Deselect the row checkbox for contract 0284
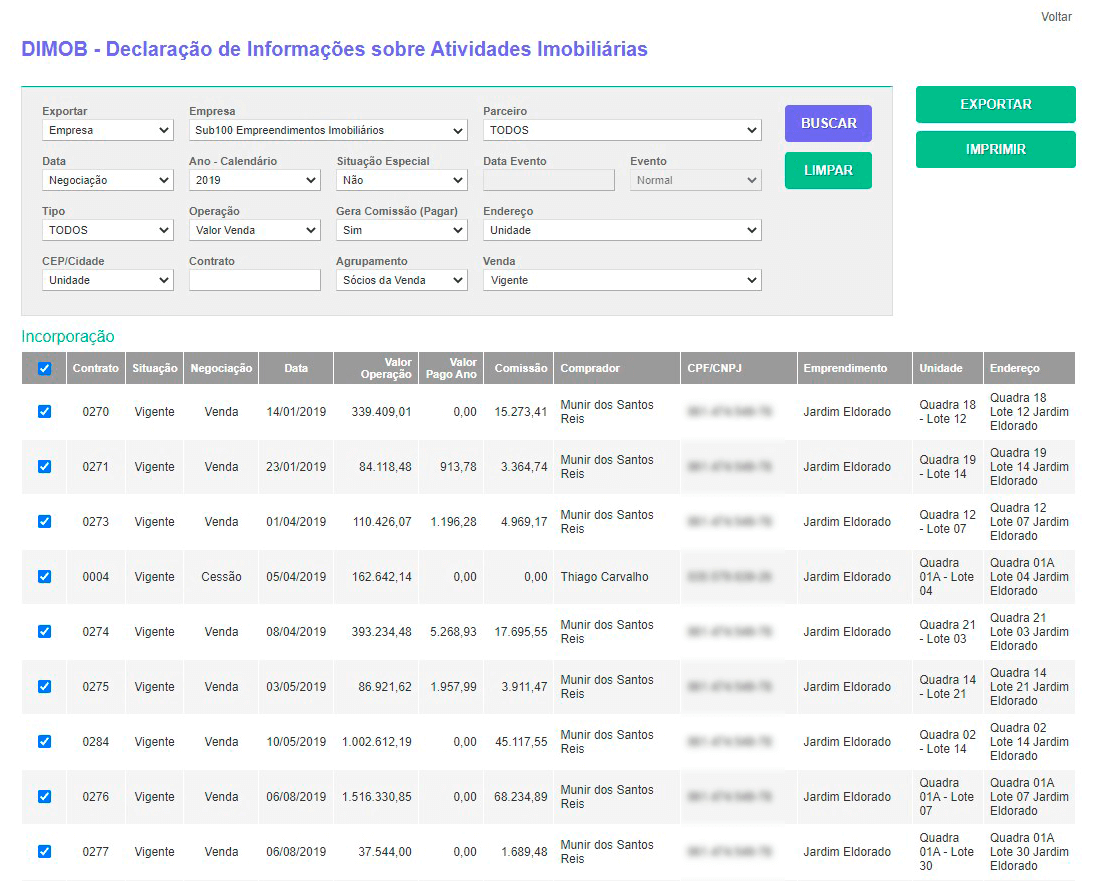Image resolution: width=1100 pixels, height=881 pixels. click(x=44, y=741)
